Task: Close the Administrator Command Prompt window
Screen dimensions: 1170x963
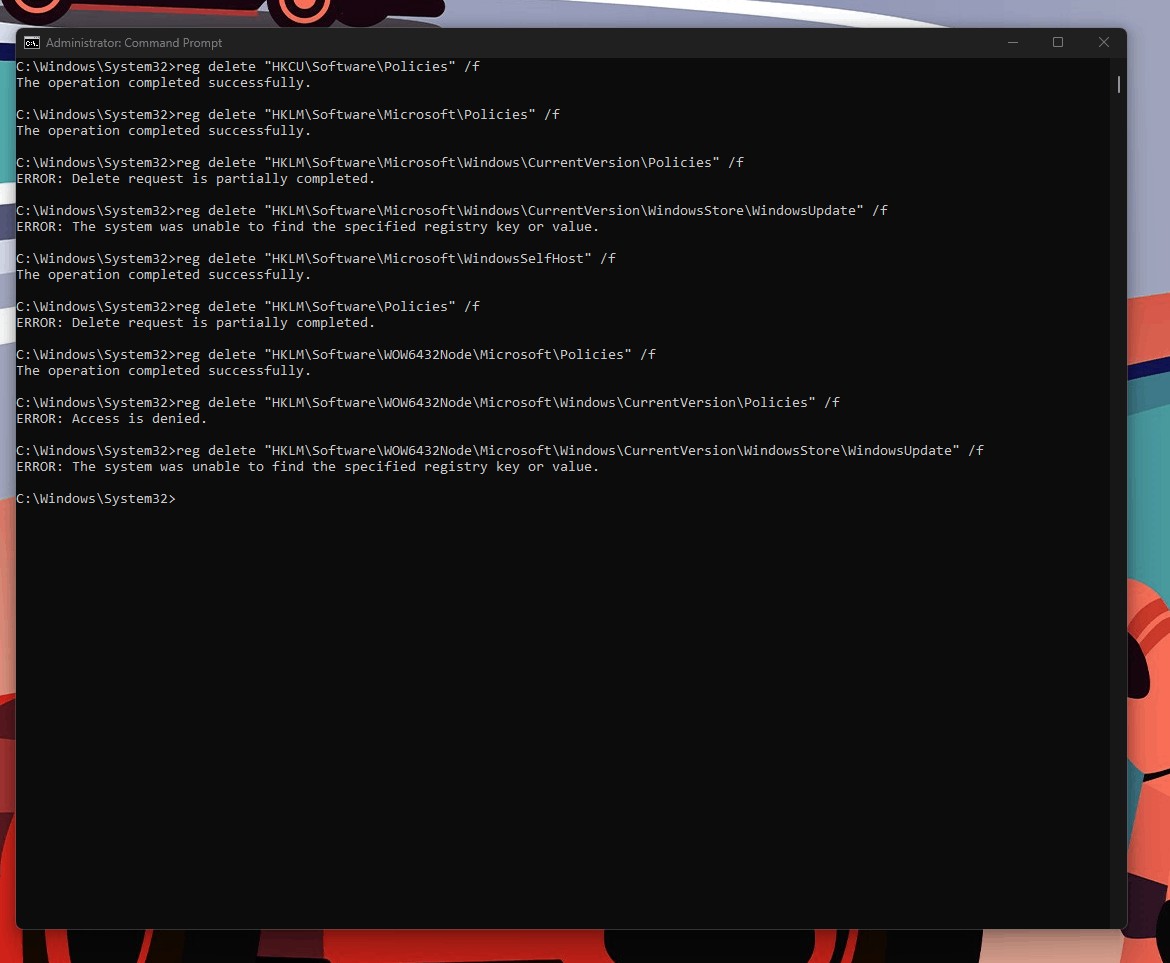Action: pyautogui.click(x=1104, y=43)
